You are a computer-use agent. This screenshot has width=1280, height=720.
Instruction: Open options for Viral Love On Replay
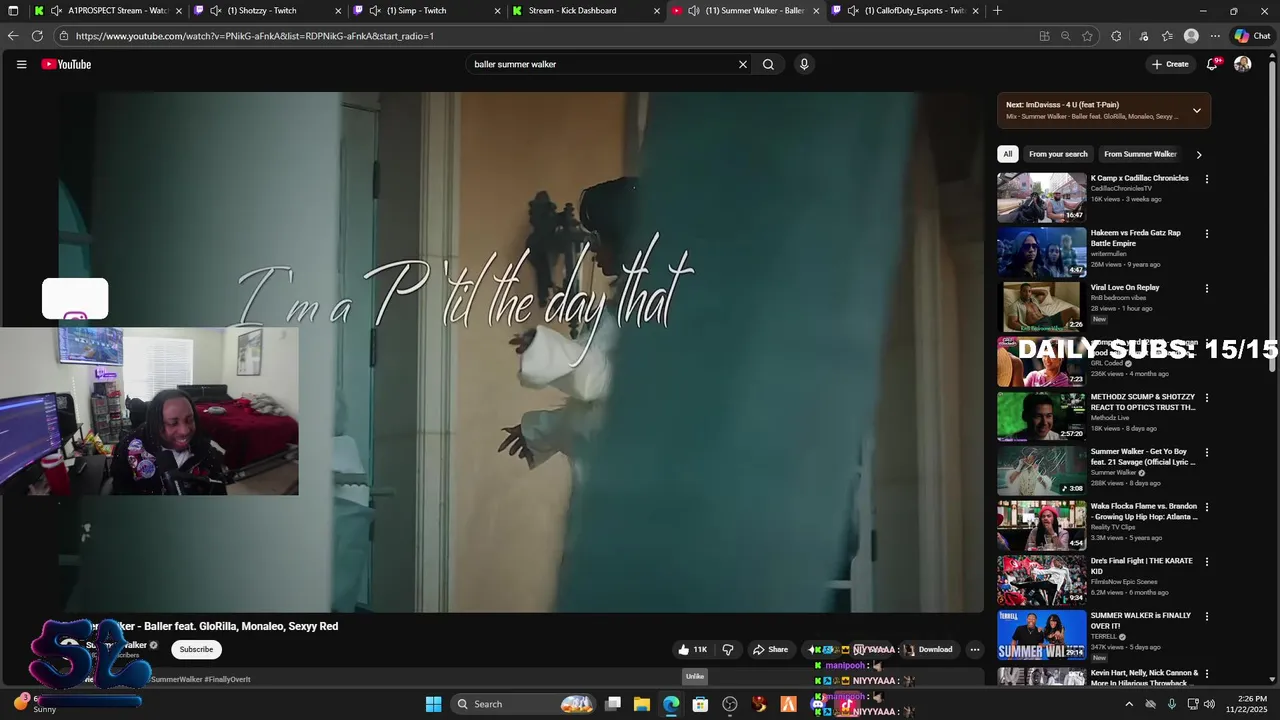point(1207,288)
